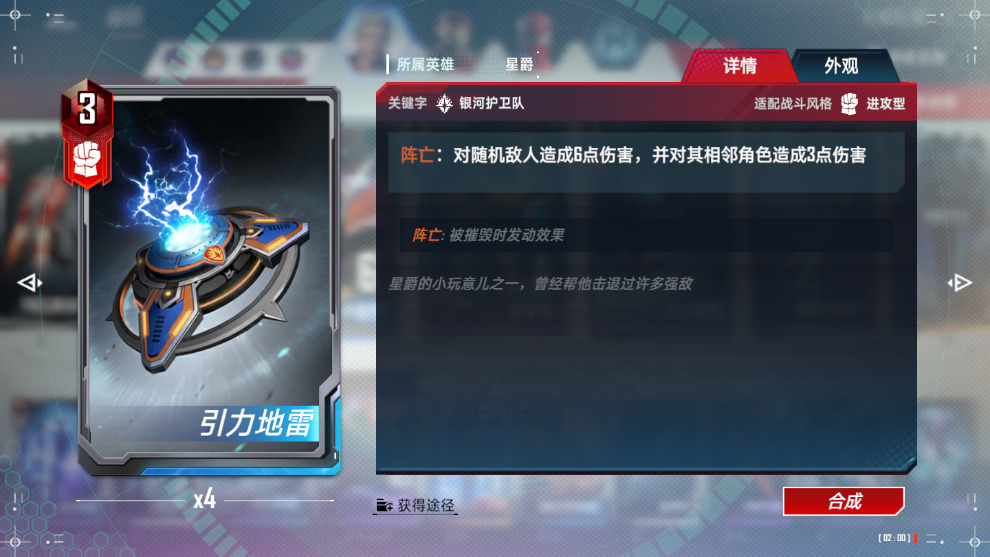Click the 阵亡 keyword explanation row
This screenshot has height=557, width=990.
[x=646, y=235]
